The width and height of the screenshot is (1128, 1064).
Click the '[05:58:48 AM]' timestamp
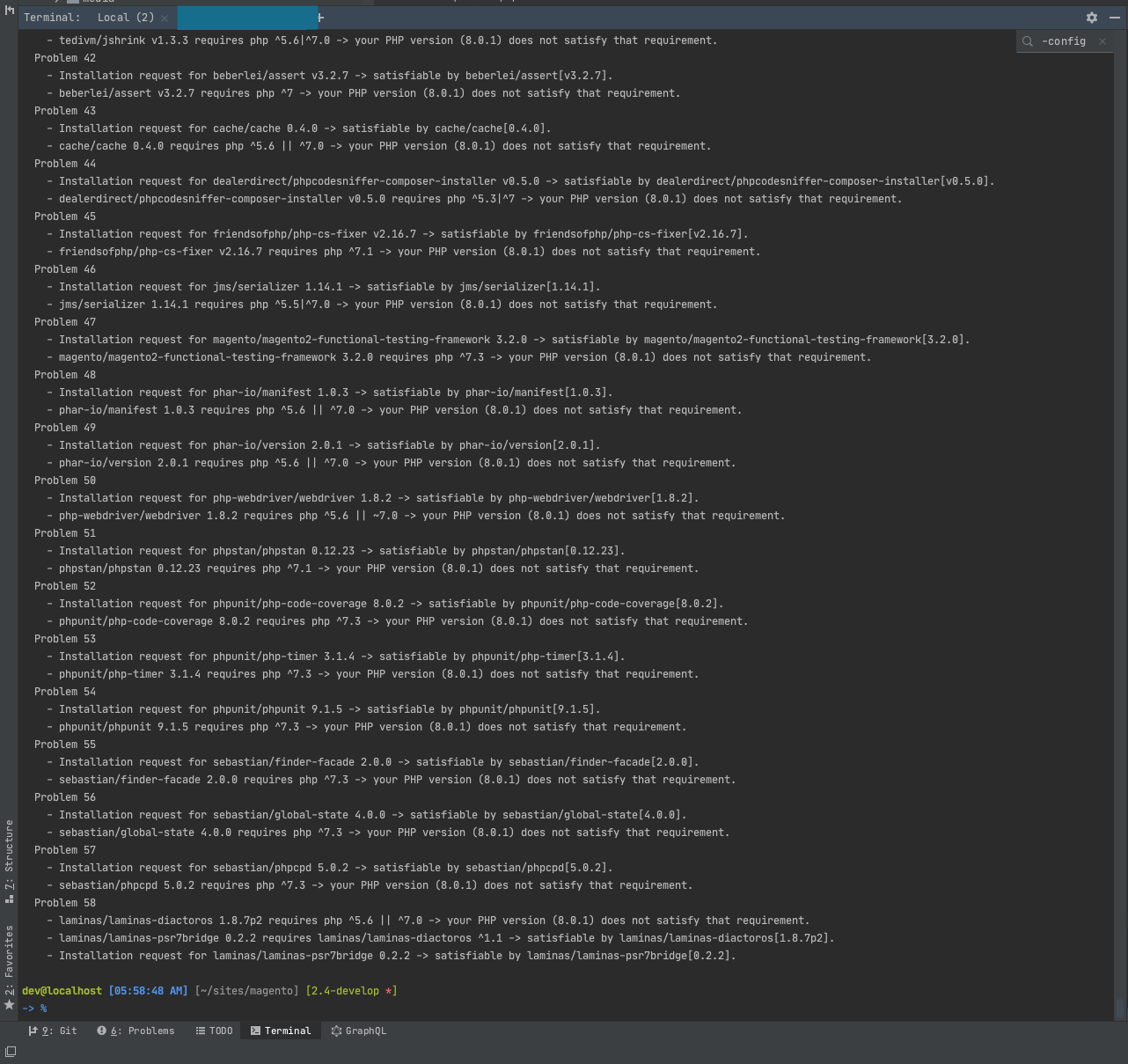point(148,991)
